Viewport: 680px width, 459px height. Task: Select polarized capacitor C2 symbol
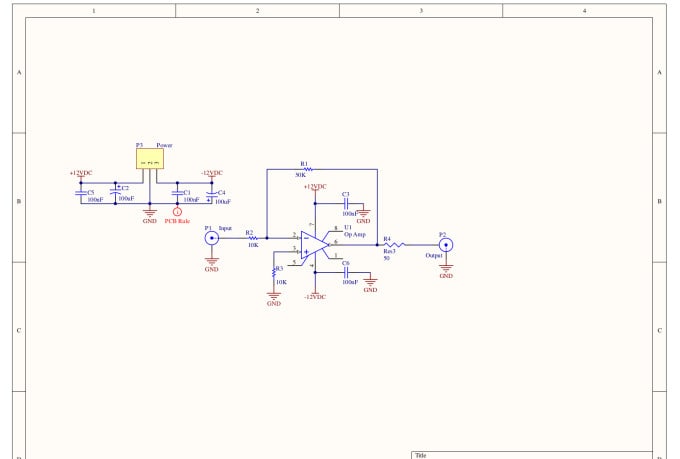coord(115,191)
